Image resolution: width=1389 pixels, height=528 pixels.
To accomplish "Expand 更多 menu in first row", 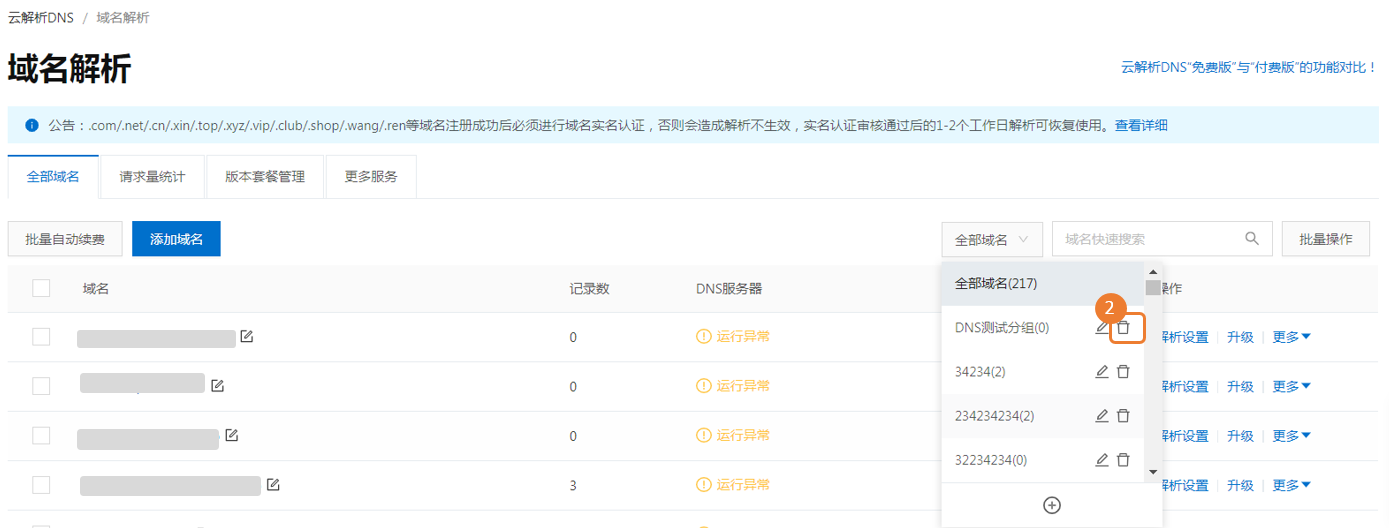I will tap(1291, 337).
